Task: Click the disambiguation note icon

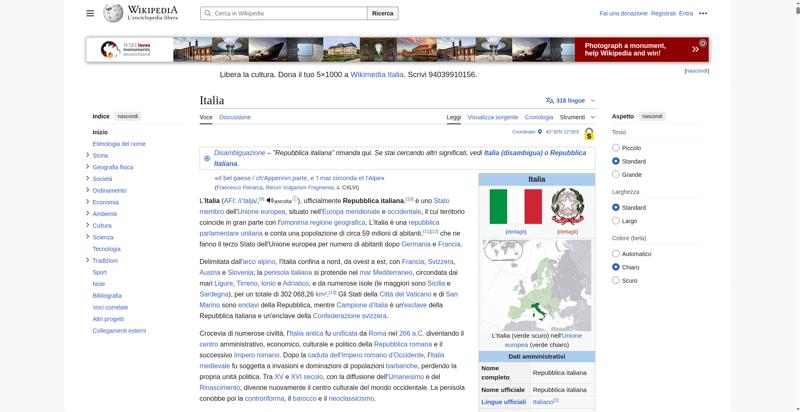Action: 207,158
